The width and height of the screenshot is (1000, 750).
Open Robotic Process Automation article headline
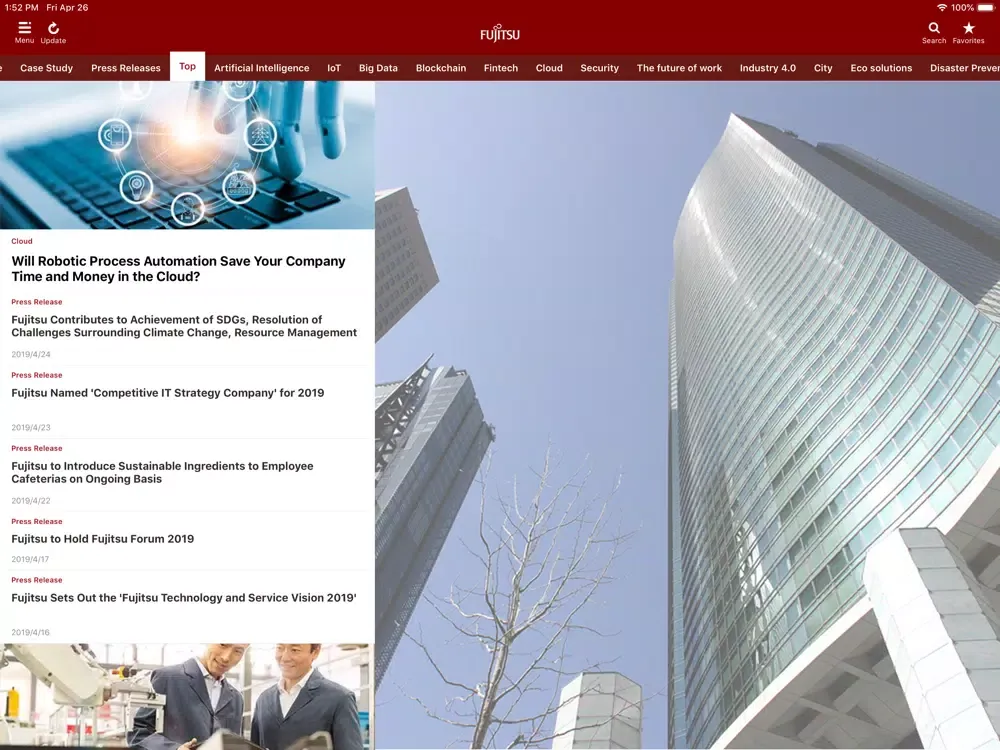coord(179,268)
